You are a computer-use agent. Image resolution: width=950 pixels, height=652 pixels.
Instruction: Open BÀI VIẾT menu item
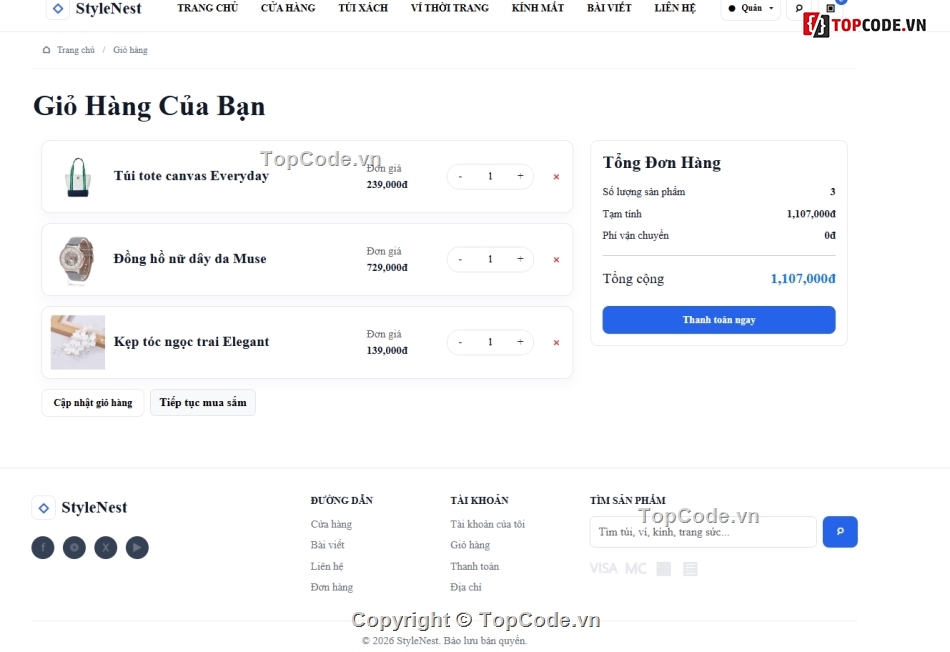(x=609, y=8)
